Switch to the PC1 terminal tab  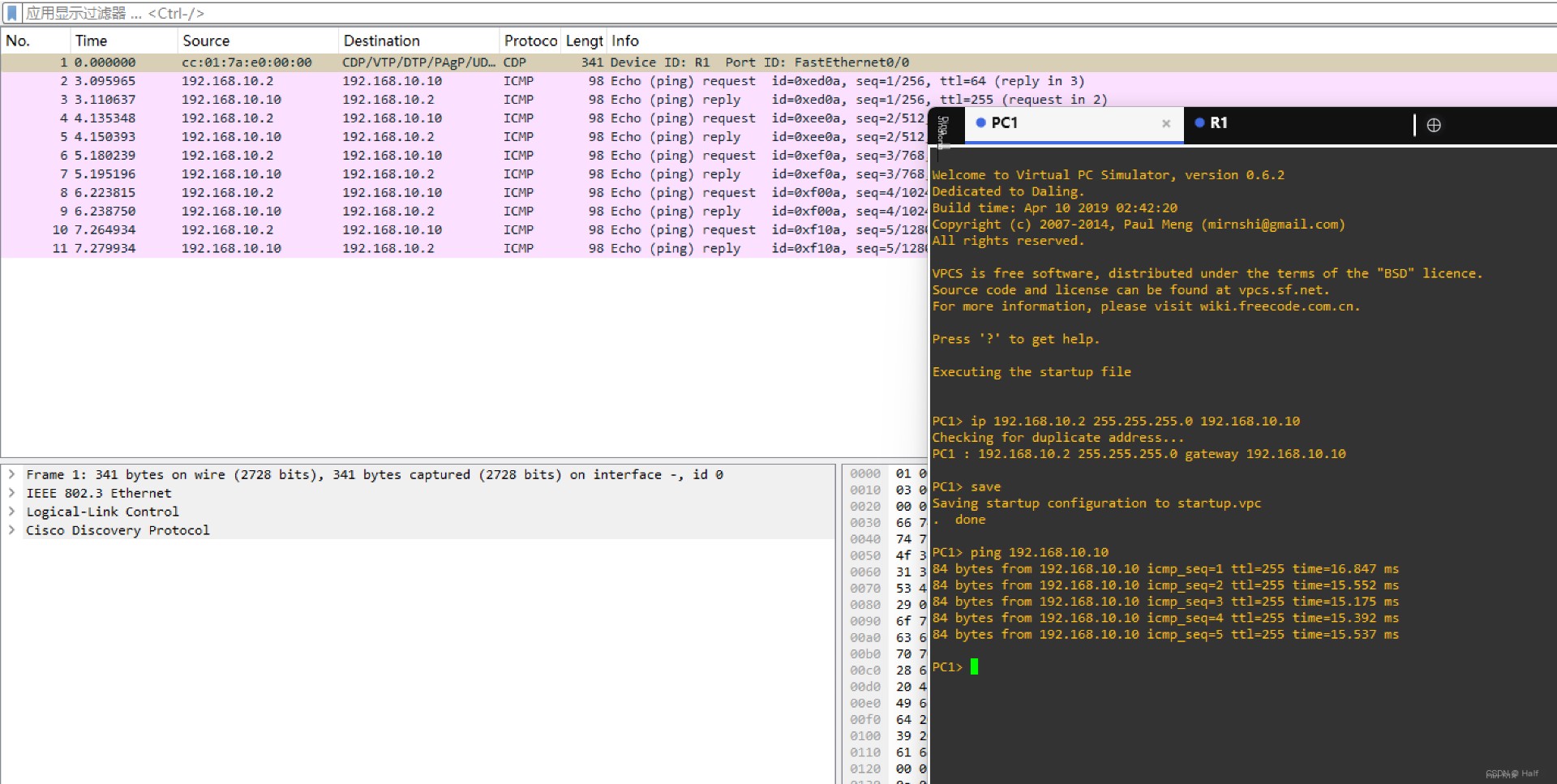1074,123
